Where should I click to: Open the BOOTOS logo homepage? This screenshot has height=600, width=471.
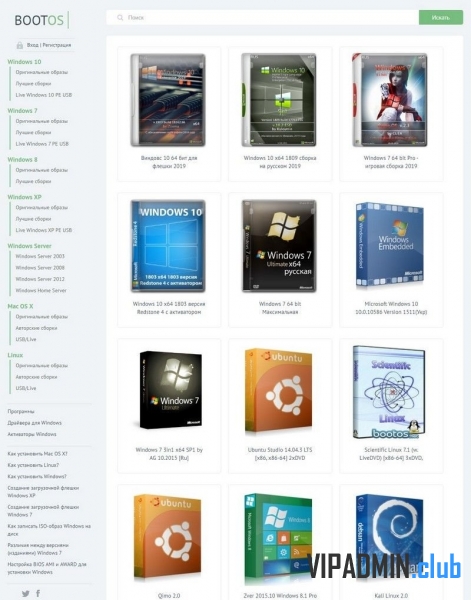tap(39, 20)
